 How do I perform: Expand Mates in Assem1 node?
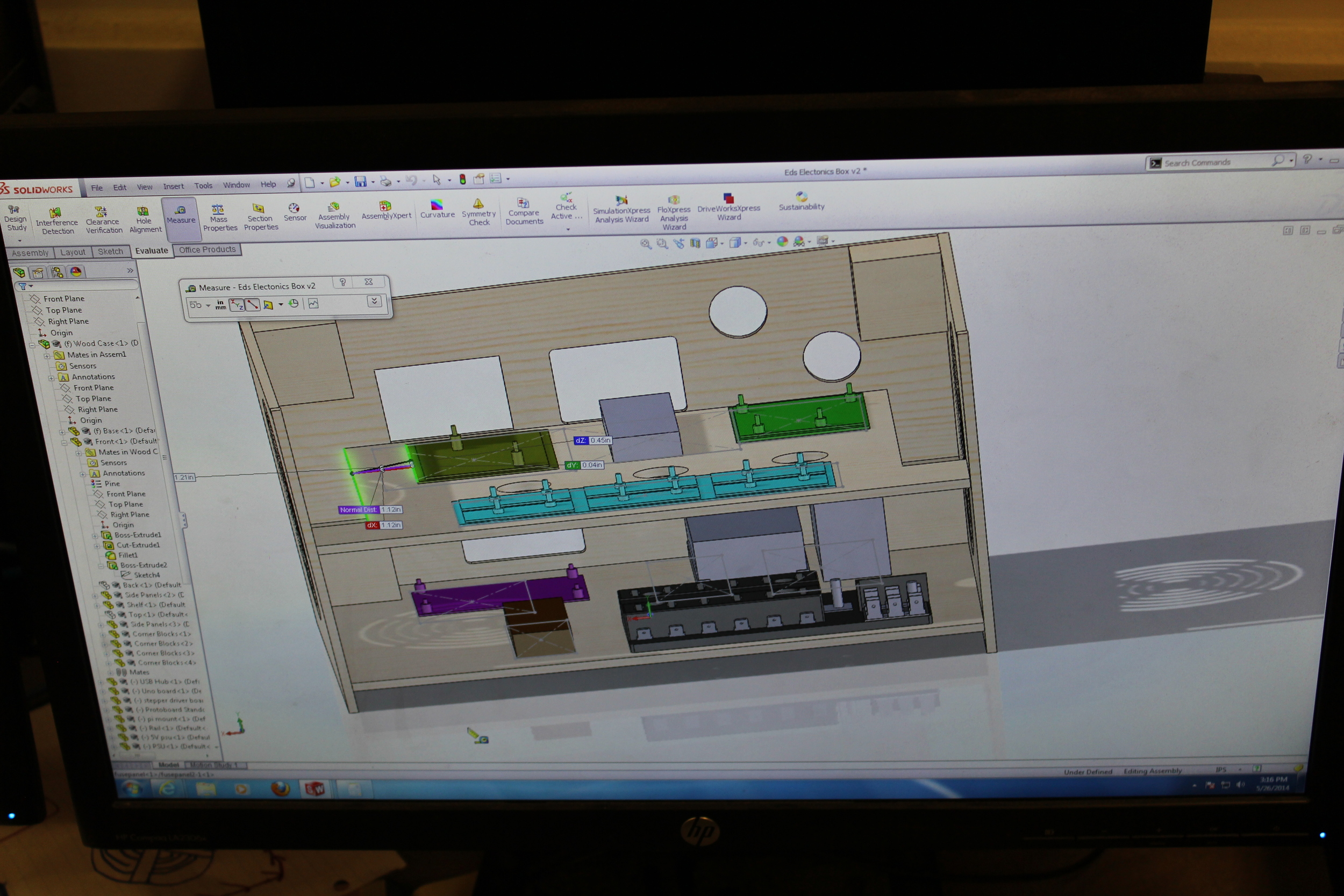coord(47,356)
